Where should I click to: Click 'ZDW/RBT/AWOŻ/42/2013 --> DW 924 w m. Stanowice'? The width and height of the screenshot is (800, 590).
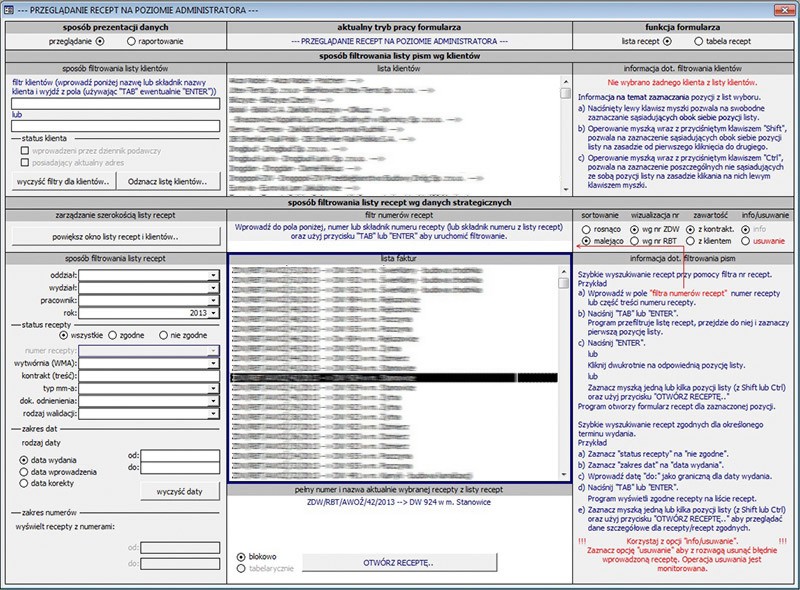(x=398, y=502)
